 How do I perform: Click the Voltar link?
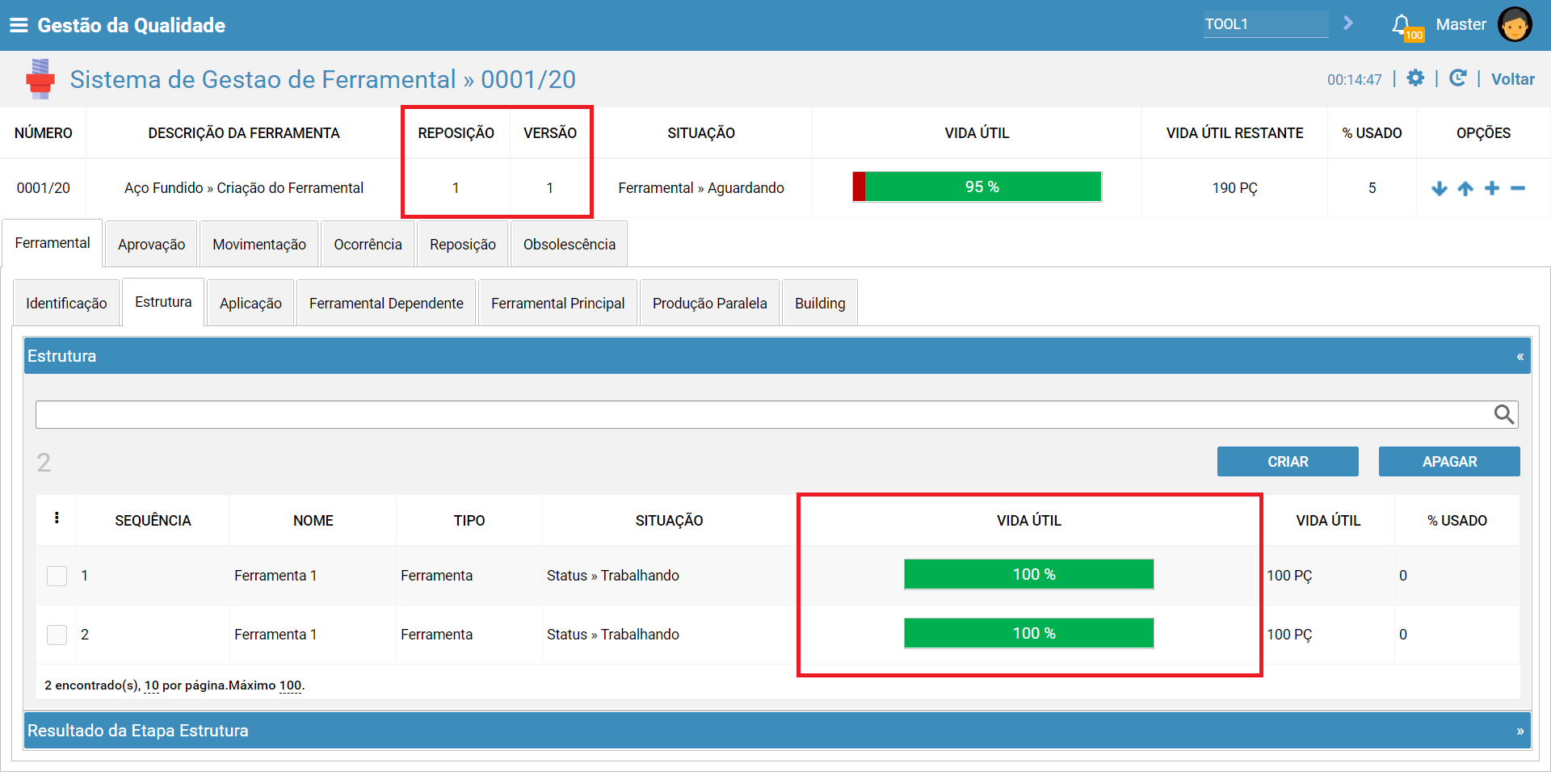[1512, 79]
